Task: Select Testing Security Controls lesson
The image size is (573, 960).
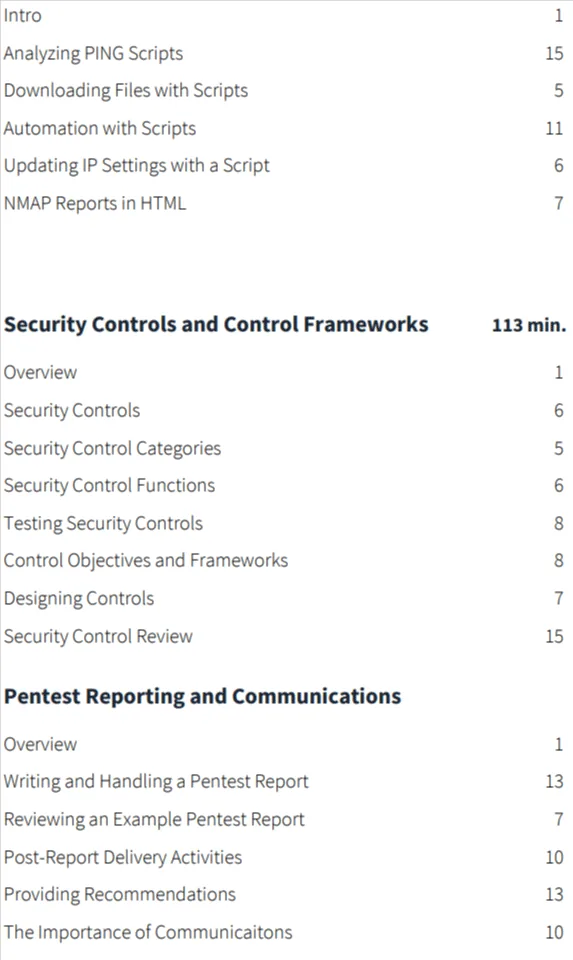Action: pos(103,523)
